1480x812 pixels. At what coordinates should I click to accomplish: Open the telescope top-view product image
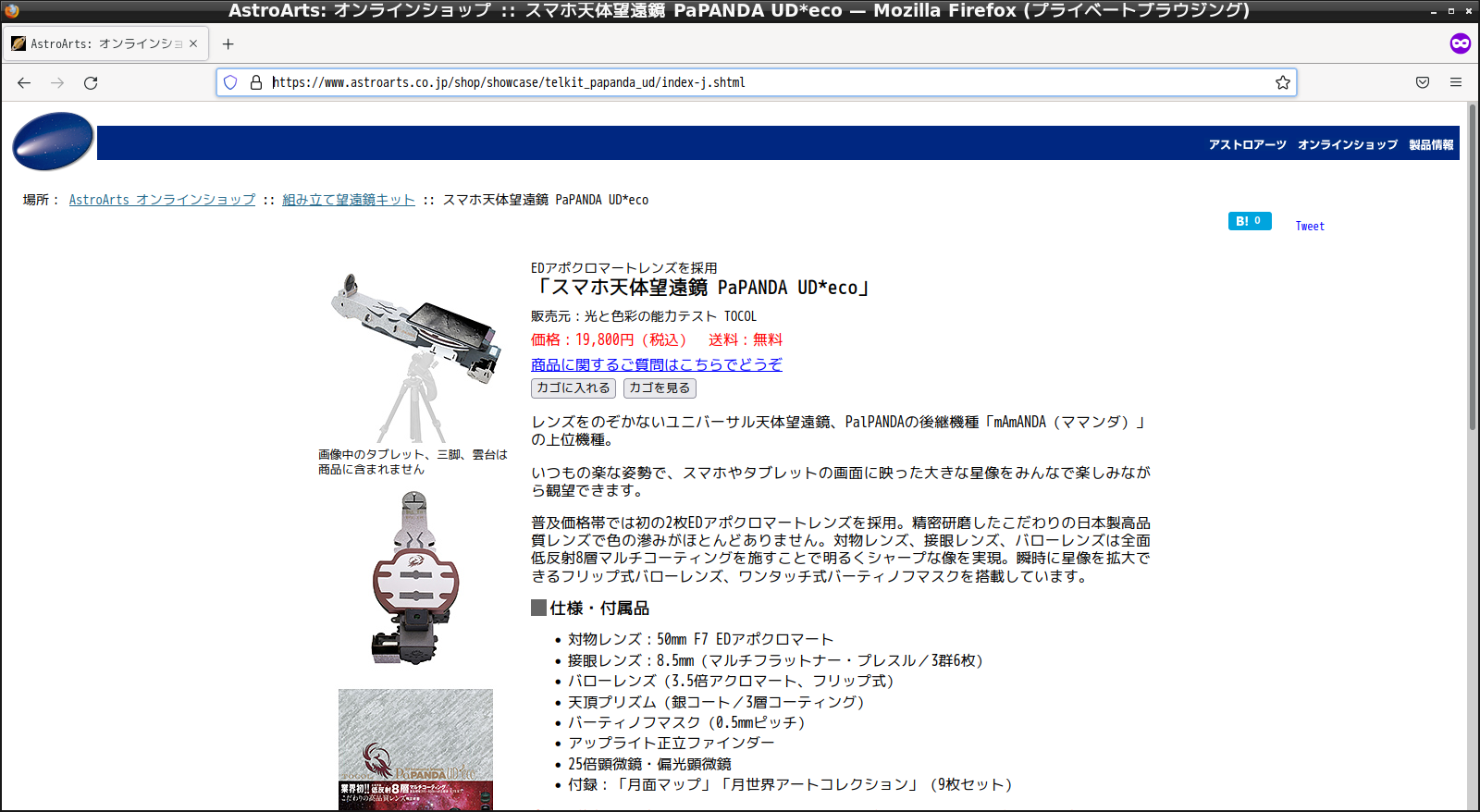click(x=415, y=577)
